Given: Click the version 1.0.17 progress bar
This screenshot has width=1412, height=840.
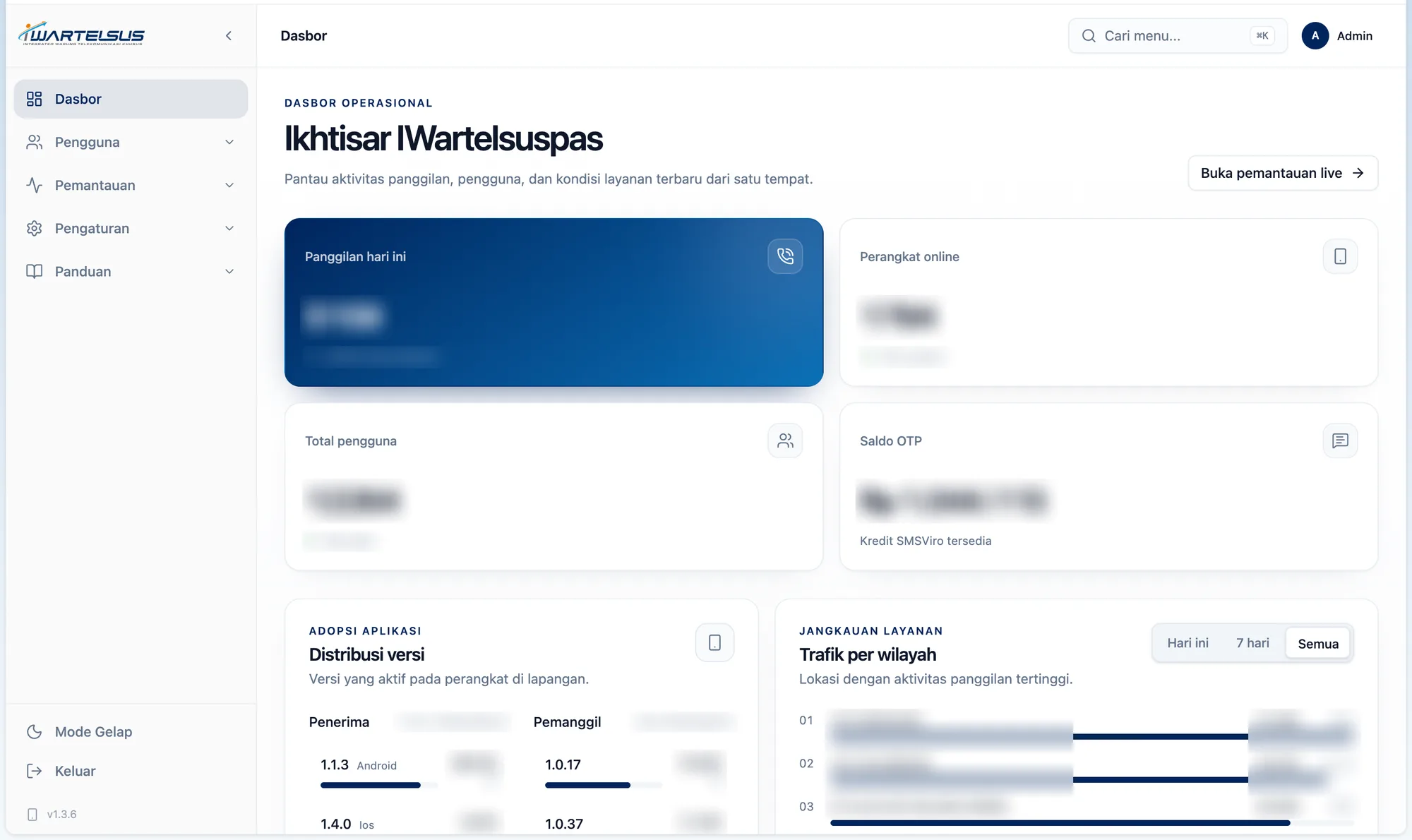Looking at the screenshot, I should [604, 785].
